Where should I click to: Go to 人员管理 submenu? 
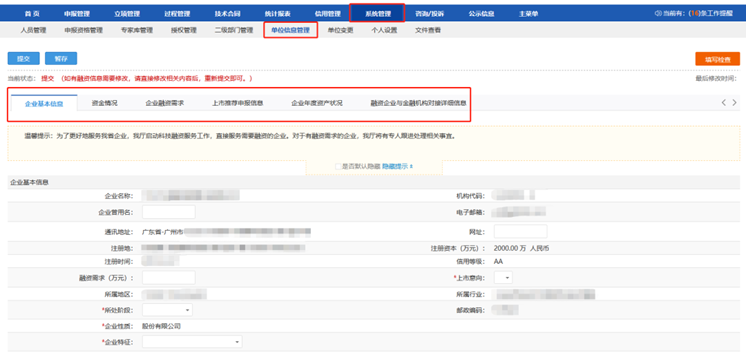(33, 30)
